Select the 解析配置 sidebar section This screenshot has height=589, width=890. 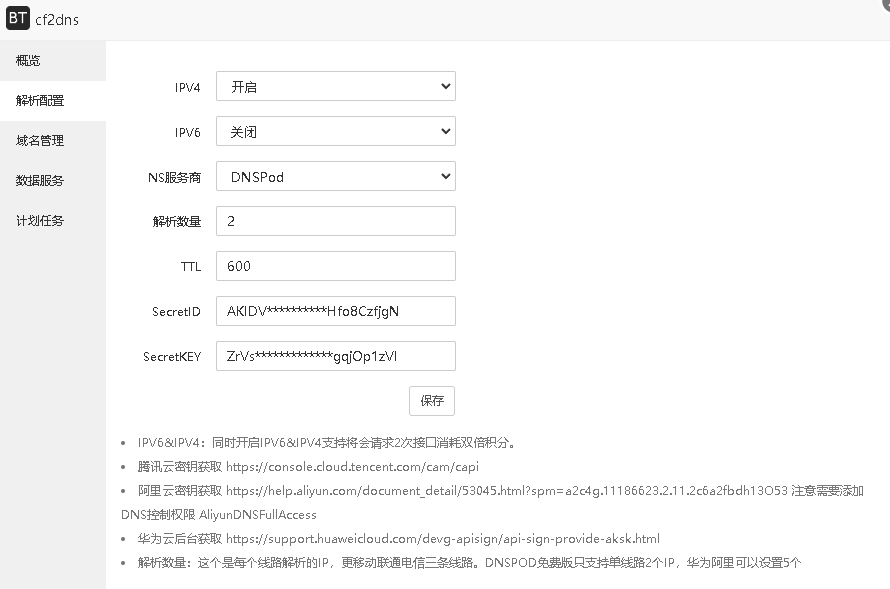pos(39,100)
